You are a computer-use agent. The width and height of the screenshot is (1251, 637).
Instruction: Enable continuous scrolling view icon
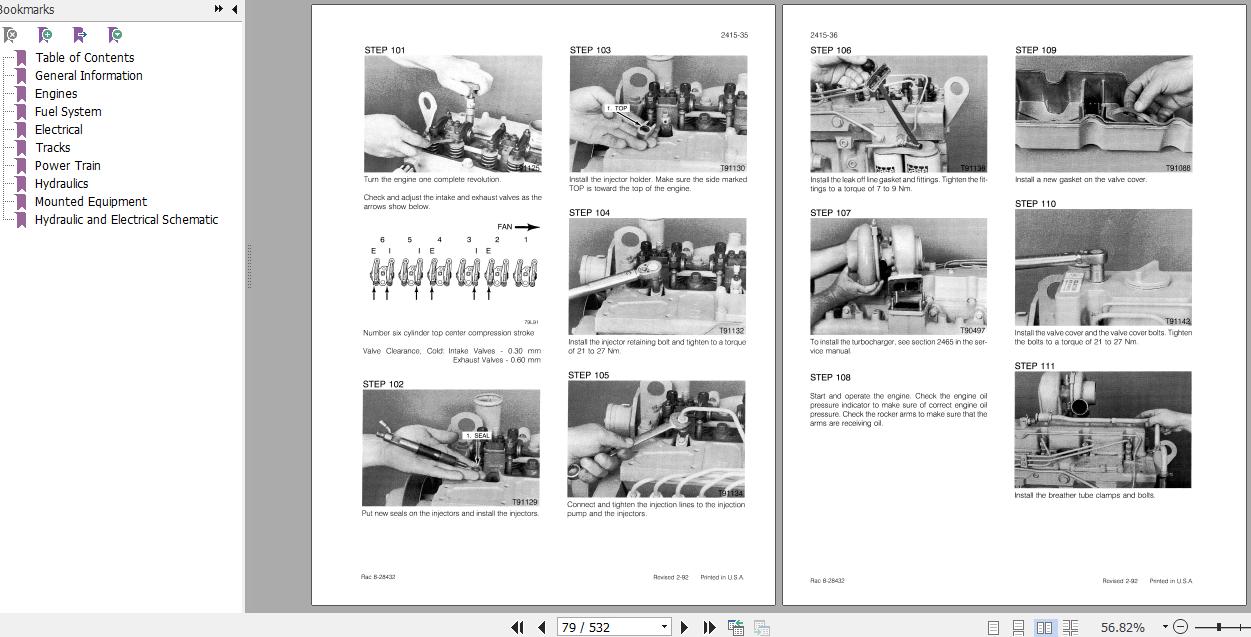point(1019,627)
